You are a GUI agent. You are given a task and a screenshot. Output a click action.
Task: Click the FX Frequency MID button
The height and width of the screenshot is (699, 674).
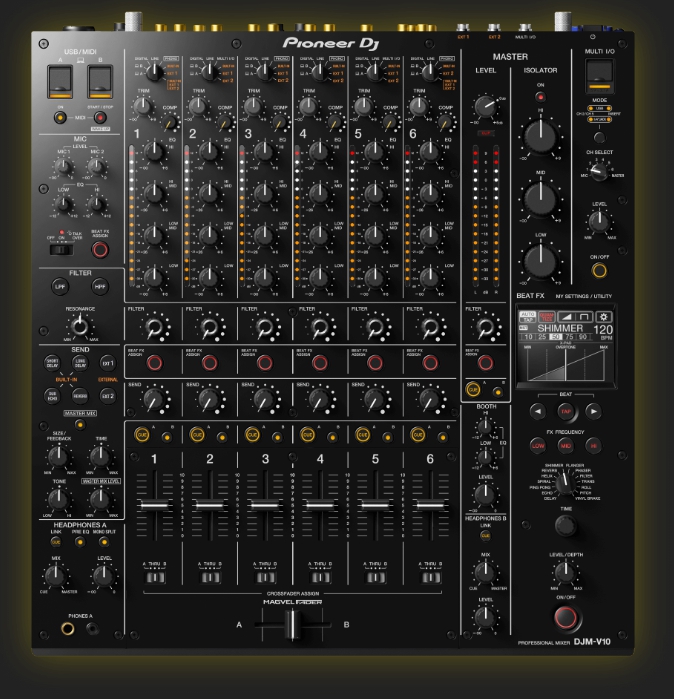click(566, 445)
